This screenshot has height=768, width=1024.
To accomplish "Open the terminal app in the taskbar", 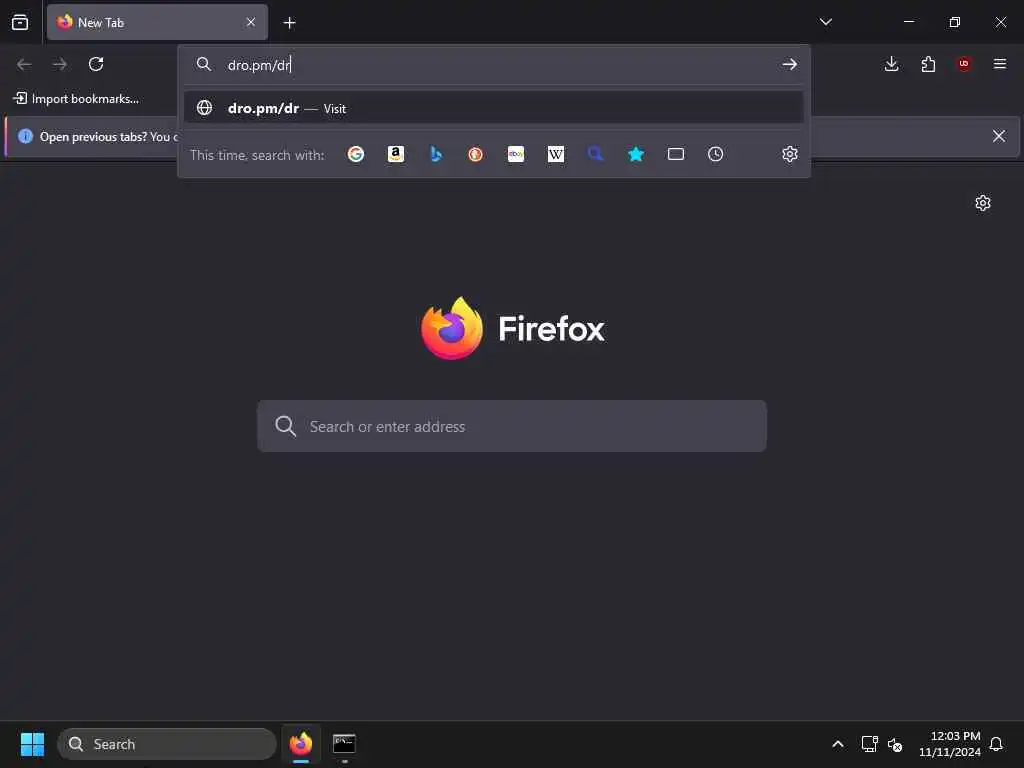I will tap(344, 744).
